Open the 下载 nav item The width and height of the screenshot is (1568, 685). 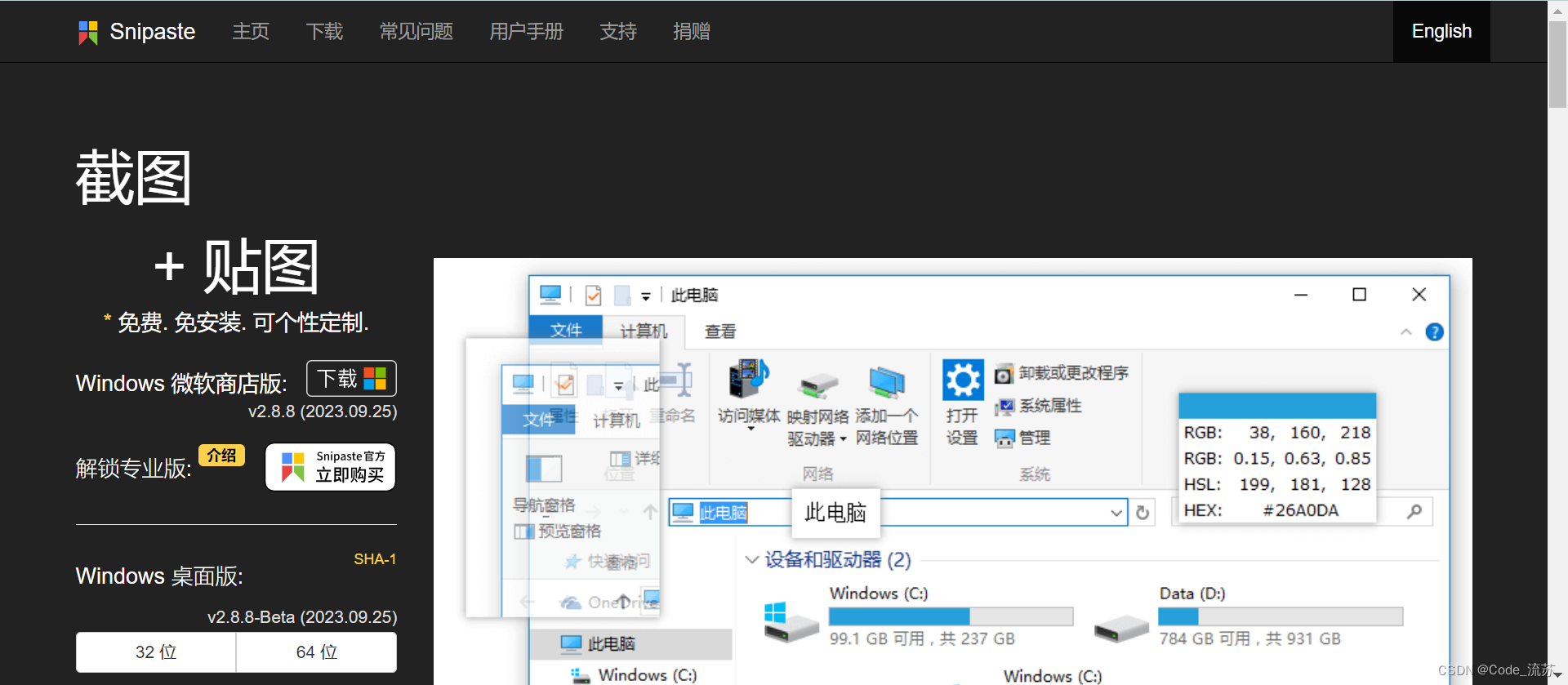[324, 32]
